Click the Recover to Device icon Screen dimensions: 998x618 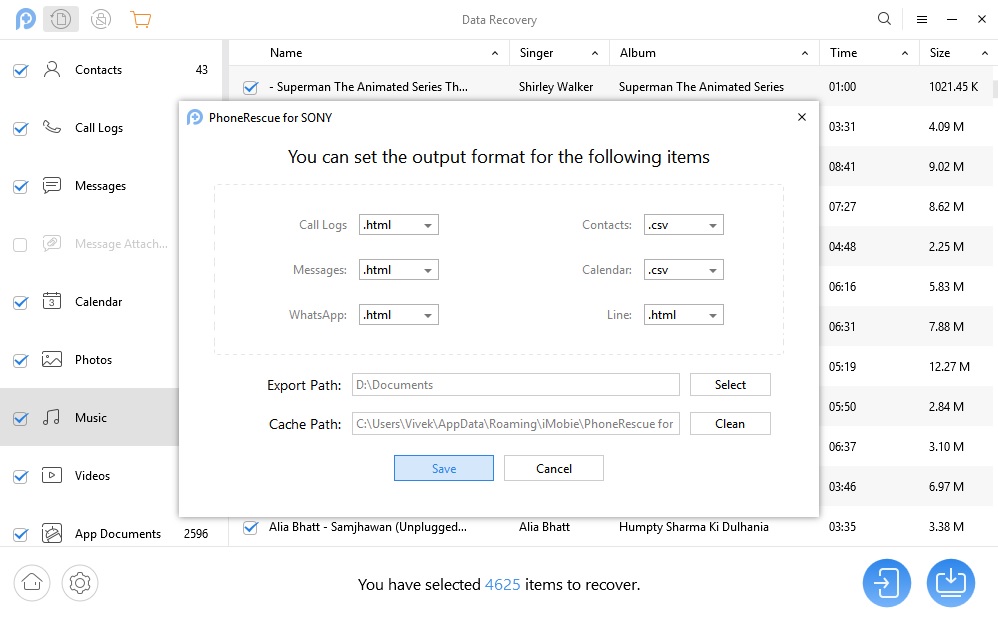point(887,583)
